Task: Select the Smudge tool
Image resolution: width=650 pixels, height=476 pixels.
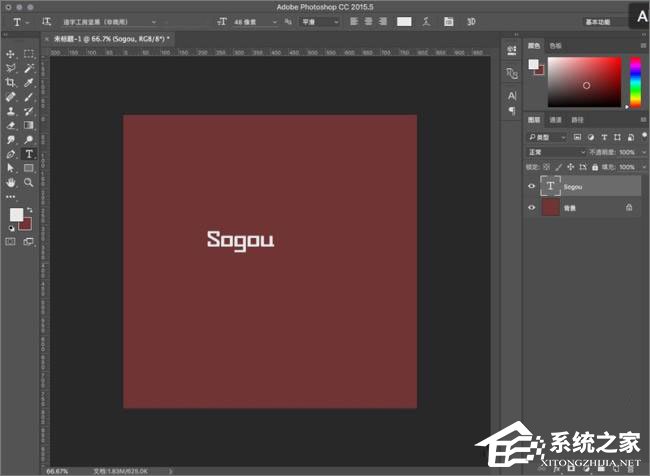Action: pyautogui.click(x=11, y=140)
